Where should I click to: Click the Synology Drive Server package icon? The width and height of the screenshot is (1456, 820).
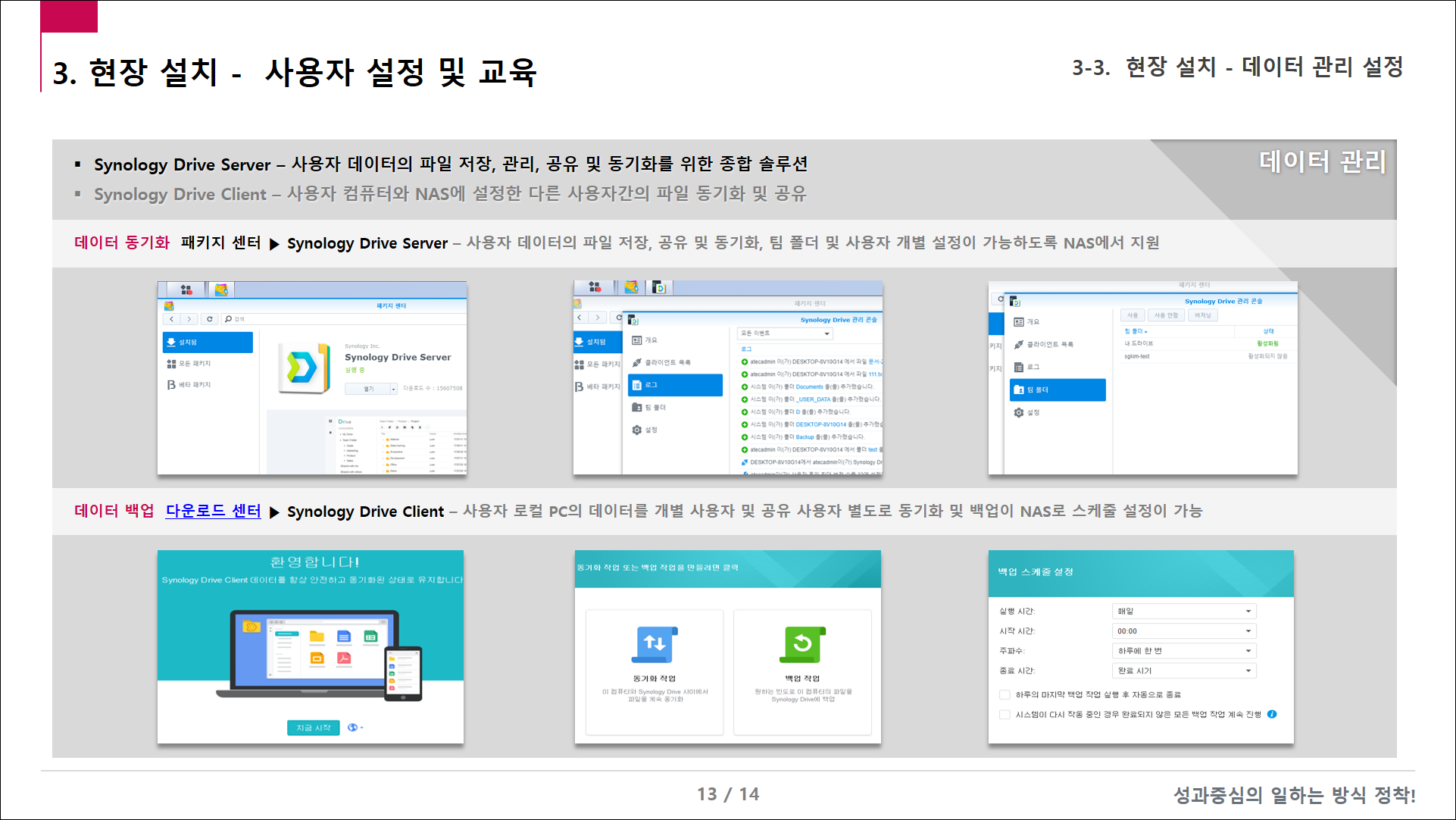tap(303, 368)
